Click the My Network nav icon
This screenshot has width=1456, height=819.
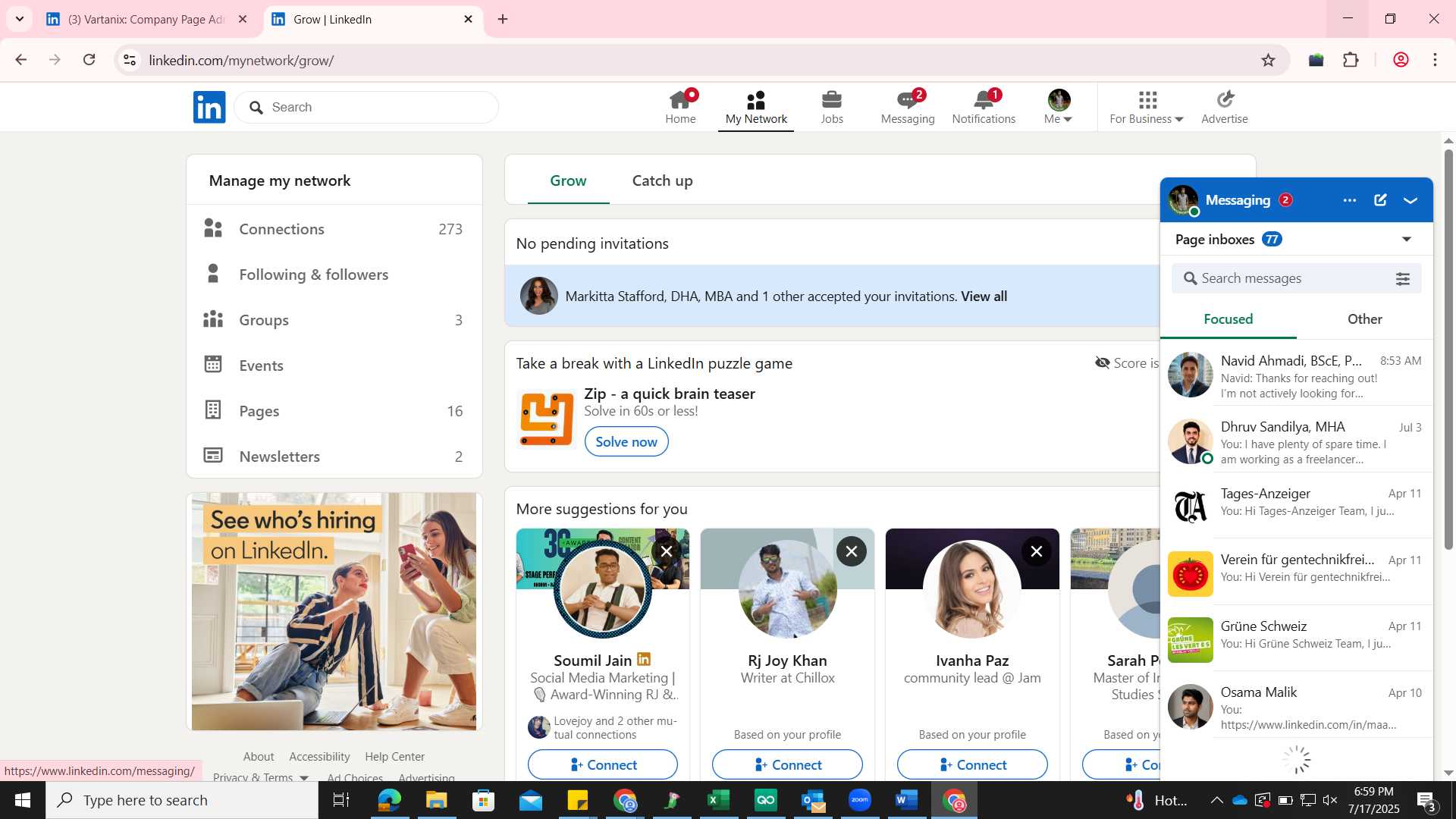(x=756, y=107)
